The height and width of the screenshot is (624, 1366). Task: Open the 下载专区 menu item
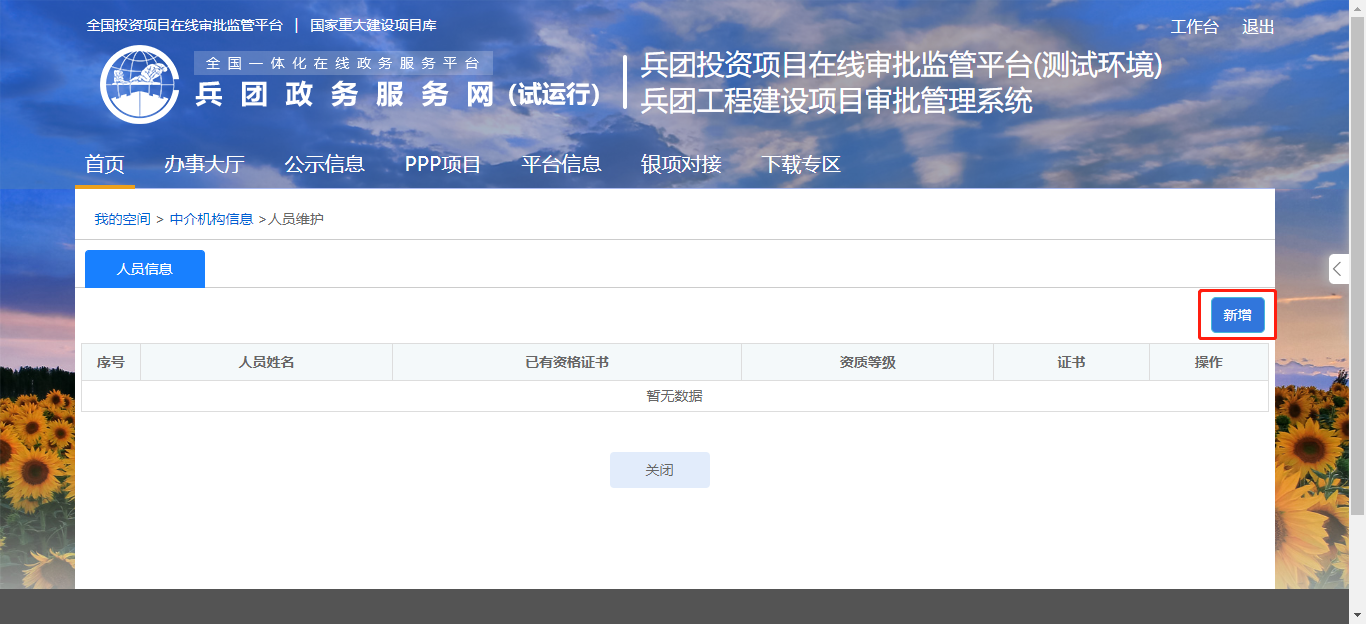click(x=801, y=165)
